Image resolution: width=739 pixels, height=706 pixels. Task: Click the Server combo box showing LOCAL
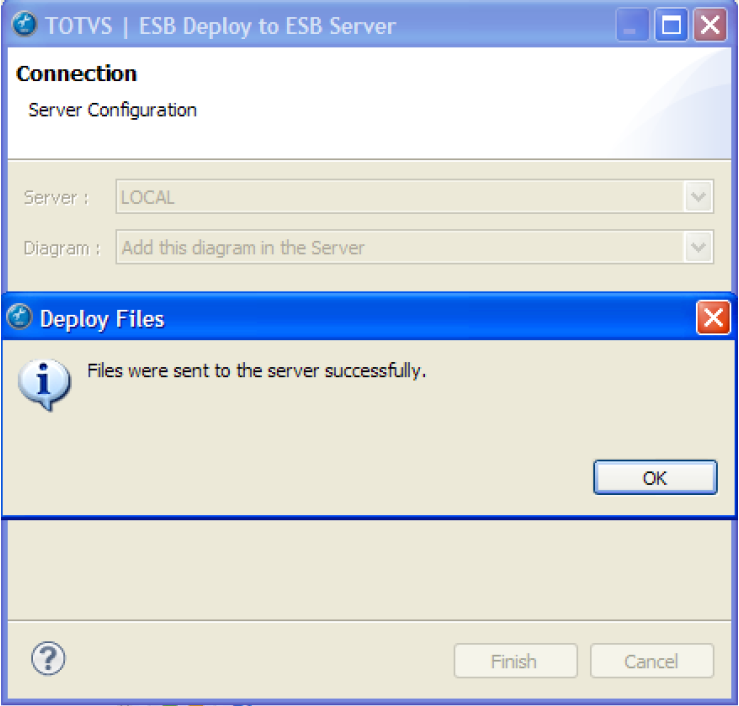pyautogui.click(x=400, y=197)
